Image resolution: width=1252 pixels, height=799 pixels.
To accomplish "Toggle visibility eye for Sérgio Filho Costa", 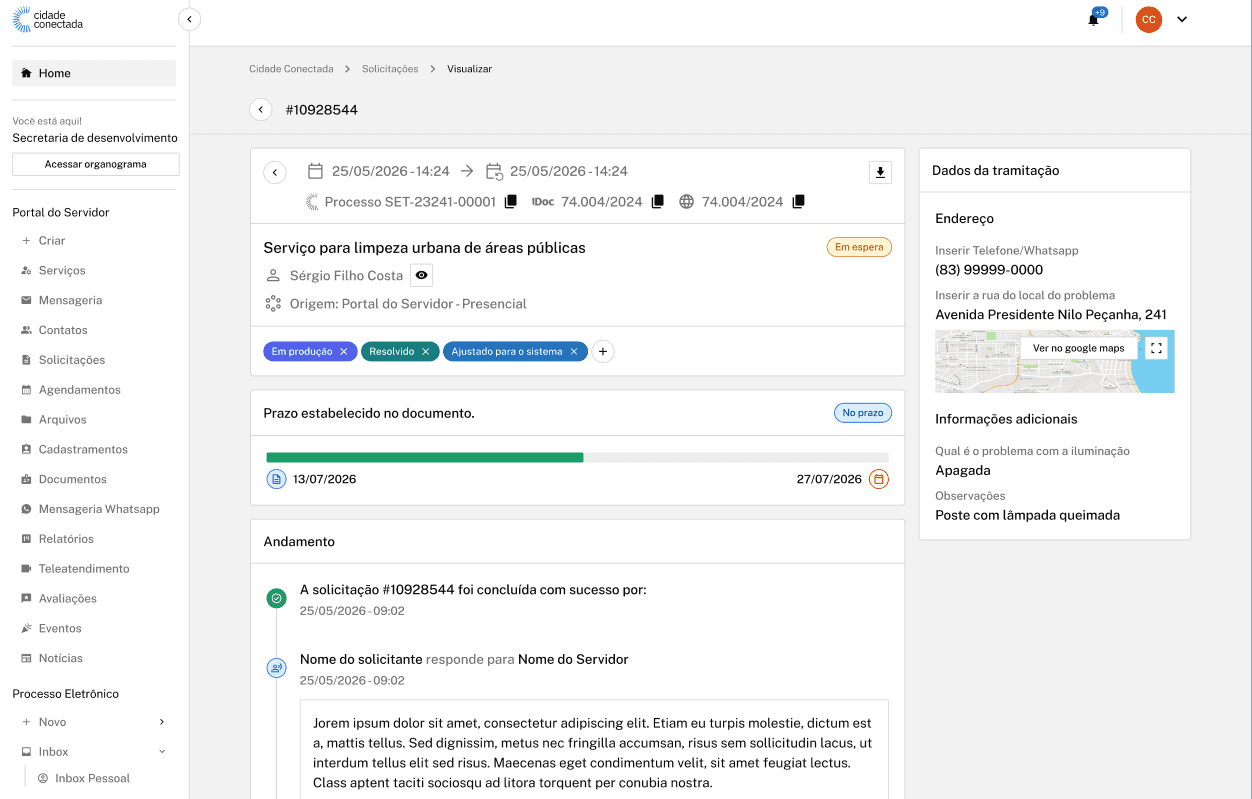I will pyautogui.click(x=422, y=276).
